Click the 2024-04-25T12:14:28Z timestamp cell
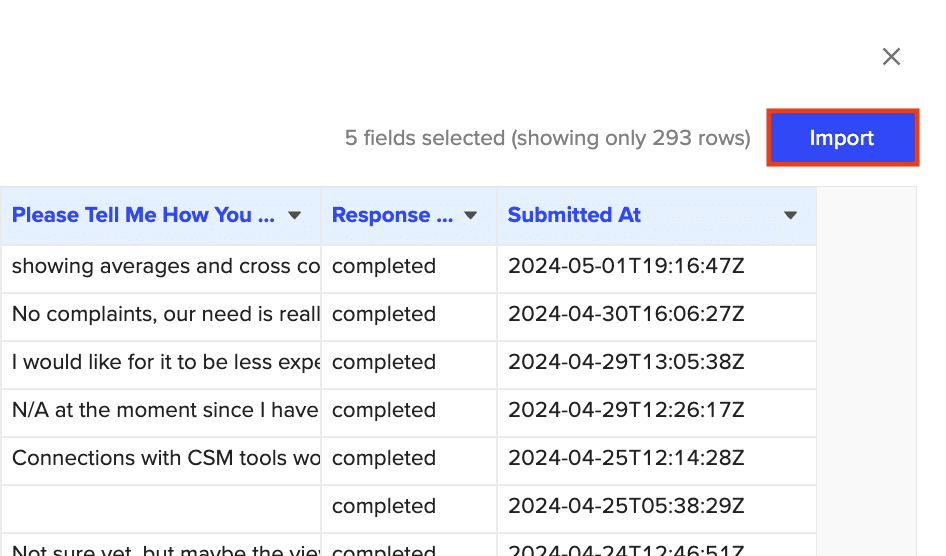The width and height of the screenshot is (946, 556). coord(626,458)
